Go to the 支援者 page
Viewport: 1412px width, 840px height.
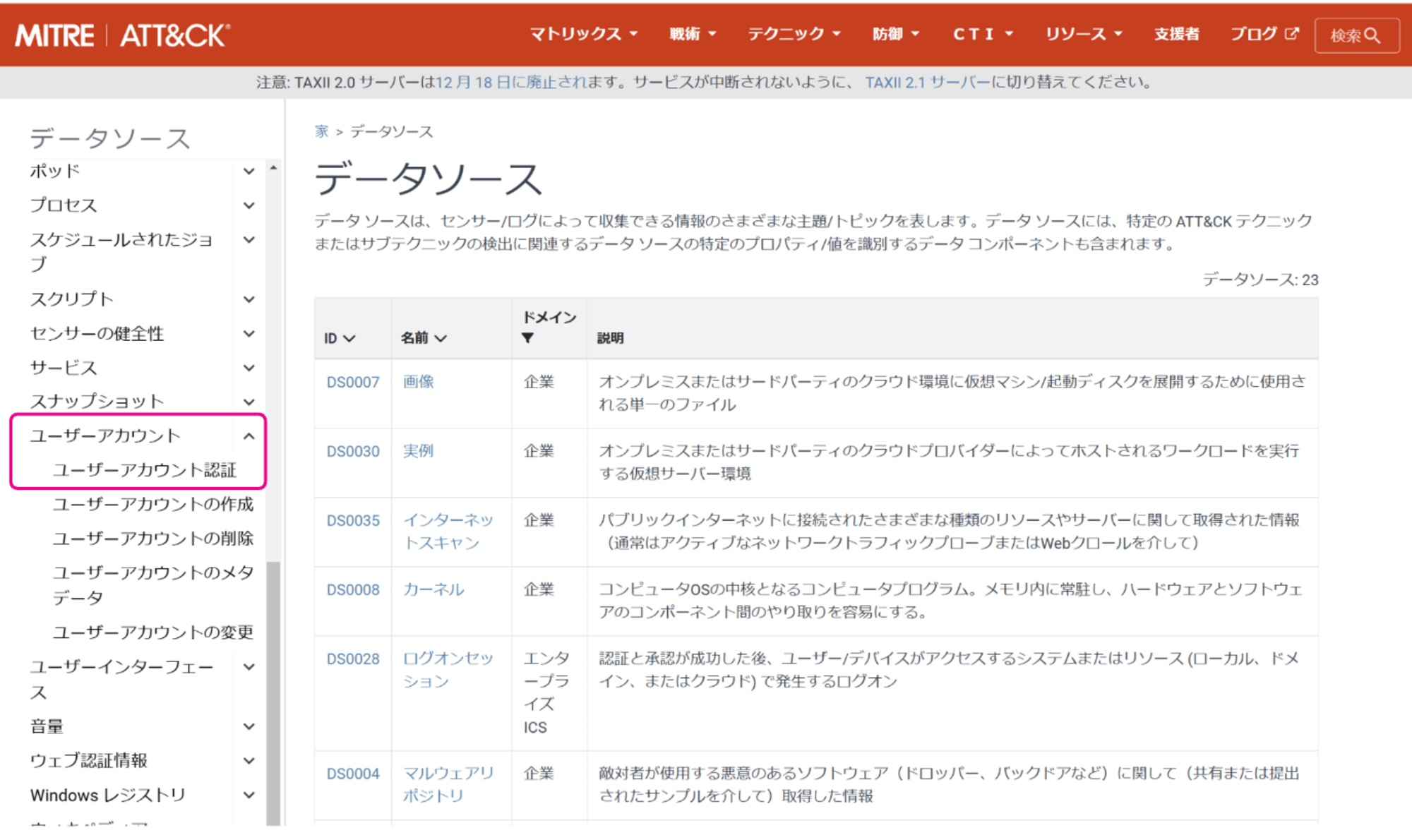point(1176,34)
